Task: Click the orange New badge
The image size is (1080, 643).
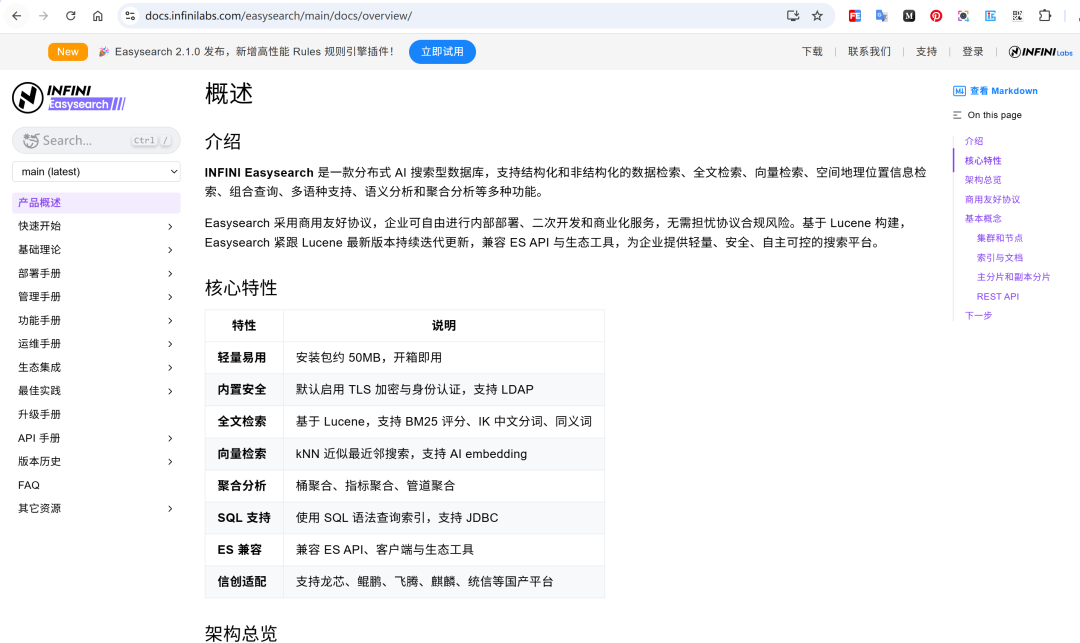Action: pos(68,52)
